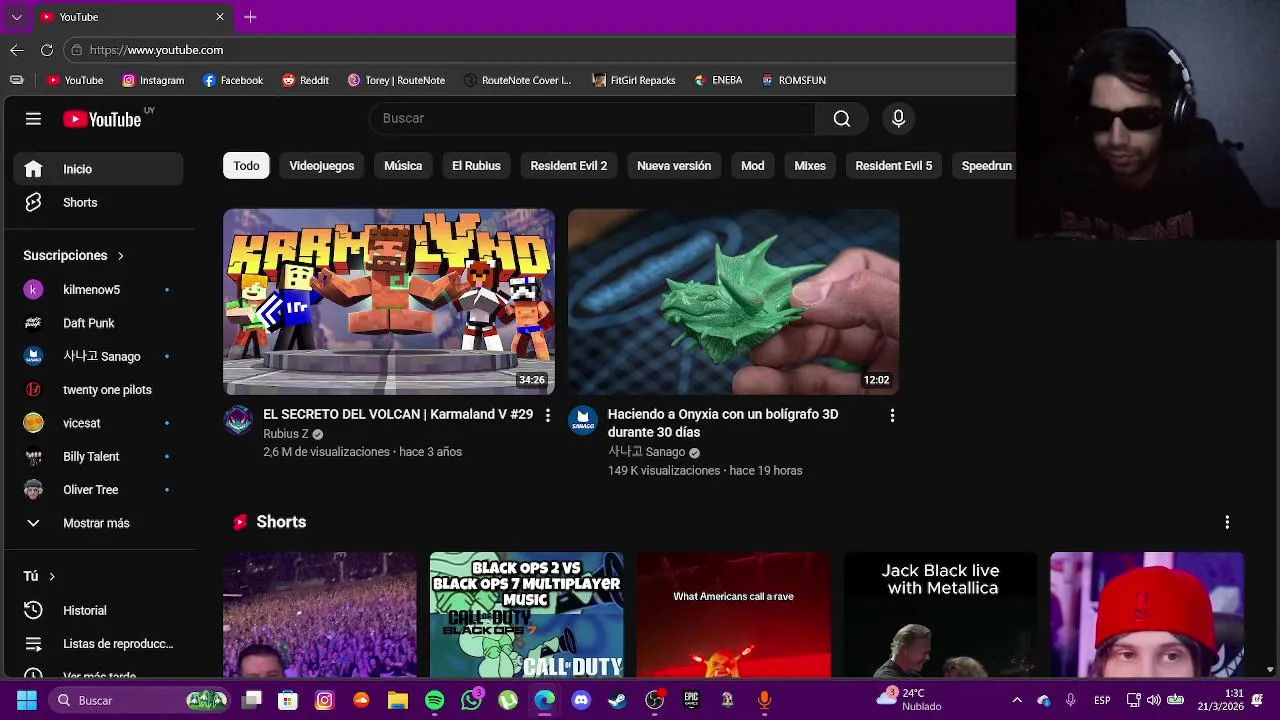Image resolution: width=1280 pixels, height=720 pixels.
Task: Click the YouTube logo
Action: point(103,119)
